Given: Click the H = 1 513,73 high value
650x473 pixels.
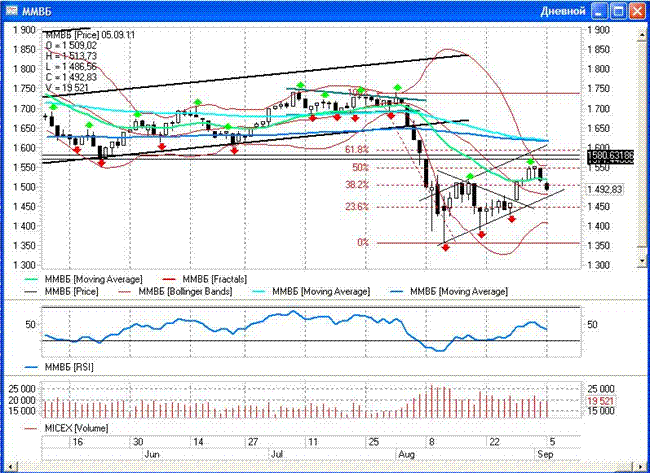Looking at the screenshot, I should 71,56.
